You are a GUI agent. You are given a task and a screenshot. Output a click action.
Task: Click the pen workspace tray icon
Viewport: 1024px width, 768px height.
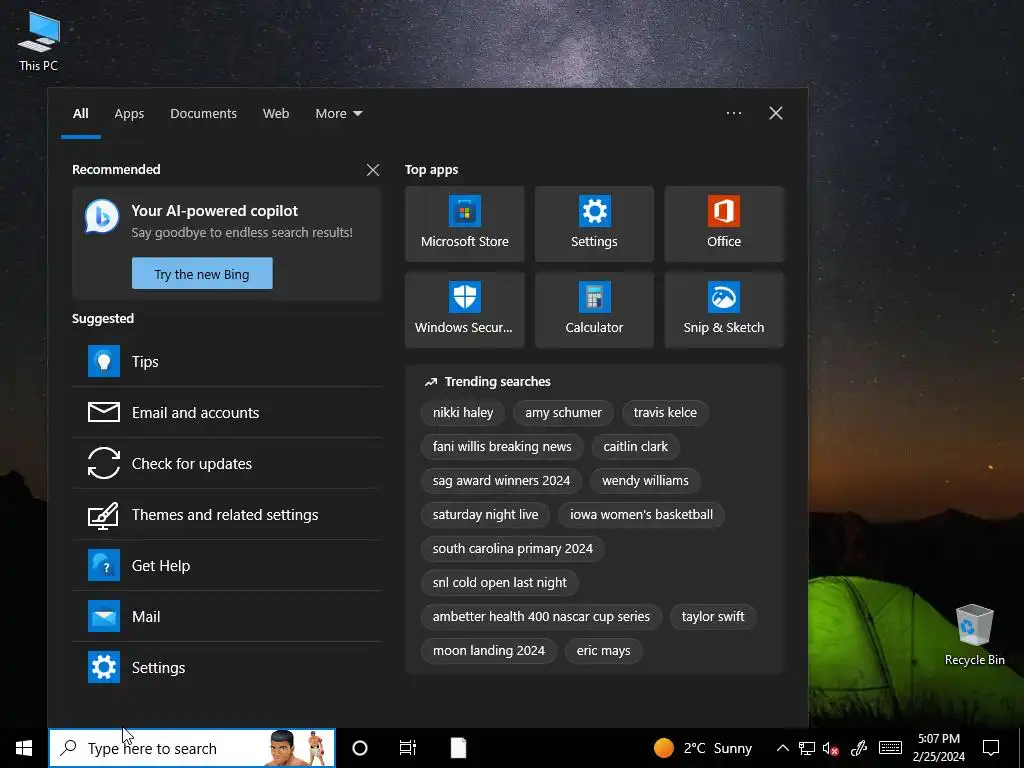[858, 748]
